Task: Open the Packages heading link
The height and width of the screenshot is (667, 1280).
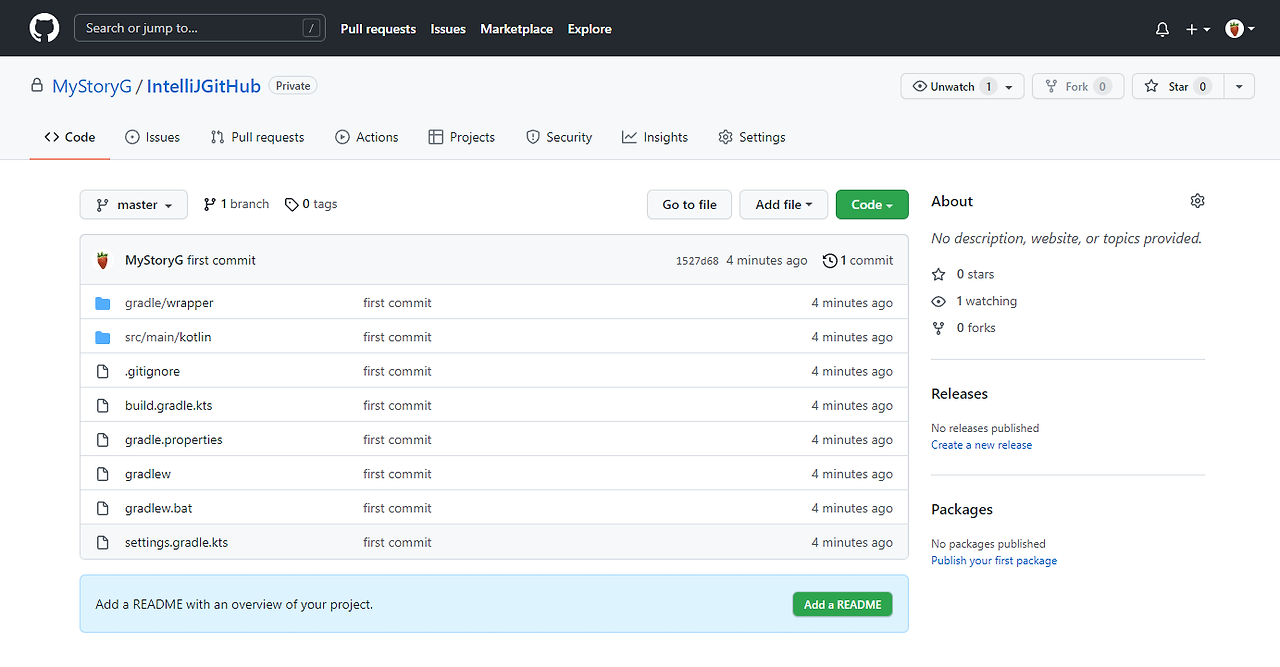Action: (962, 510)
